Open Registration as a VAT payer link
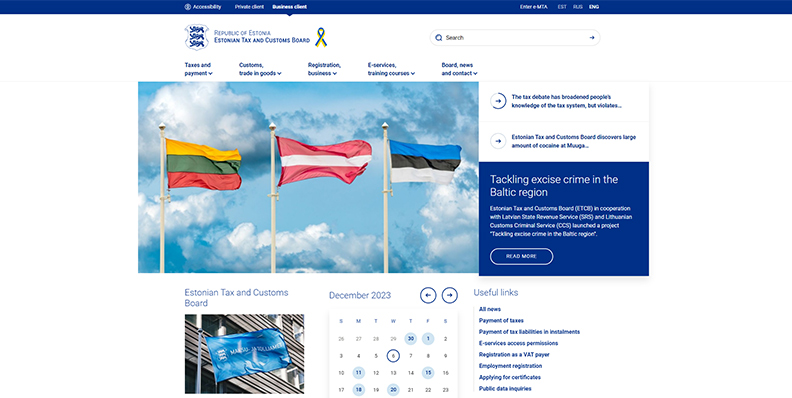792x398 pixels. click(514, 355)
